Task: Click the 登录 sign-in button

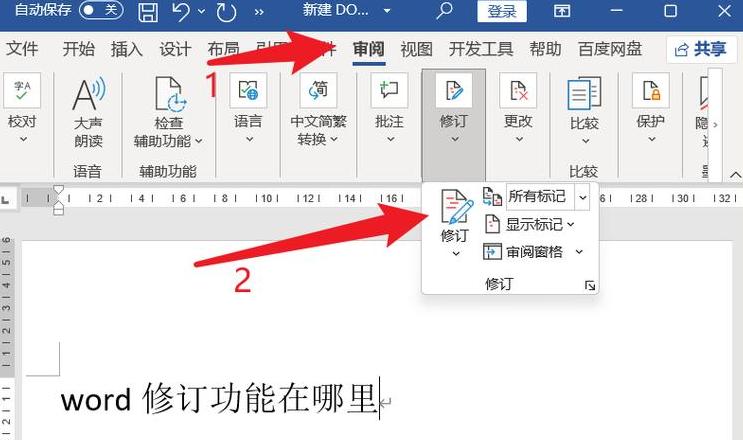Action: pyautogui.click(x=502, y=11)
